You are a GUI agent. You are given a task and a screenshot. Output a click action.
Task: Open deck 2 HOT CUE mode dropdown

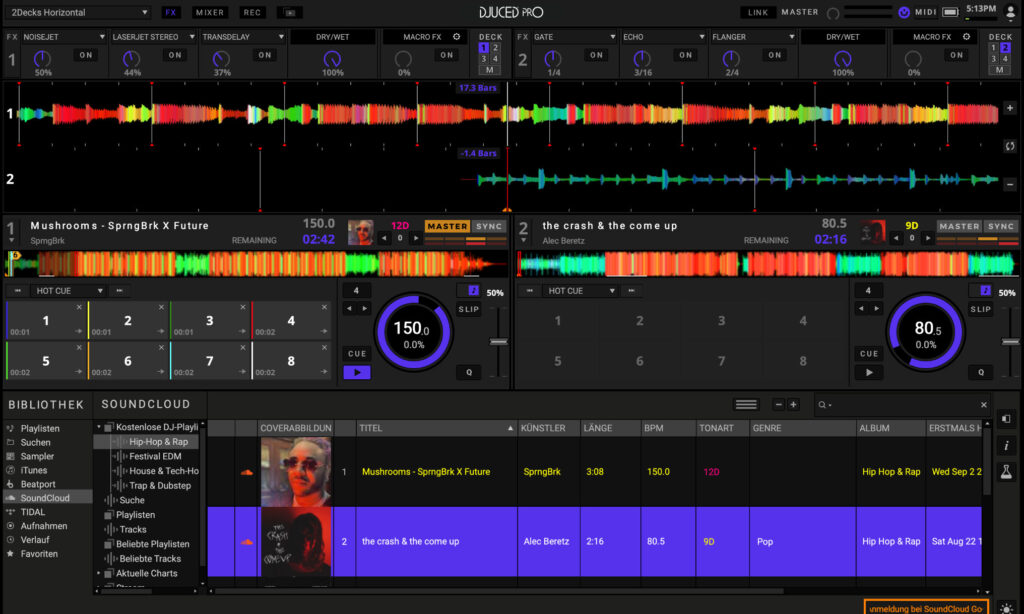point(581,291)
